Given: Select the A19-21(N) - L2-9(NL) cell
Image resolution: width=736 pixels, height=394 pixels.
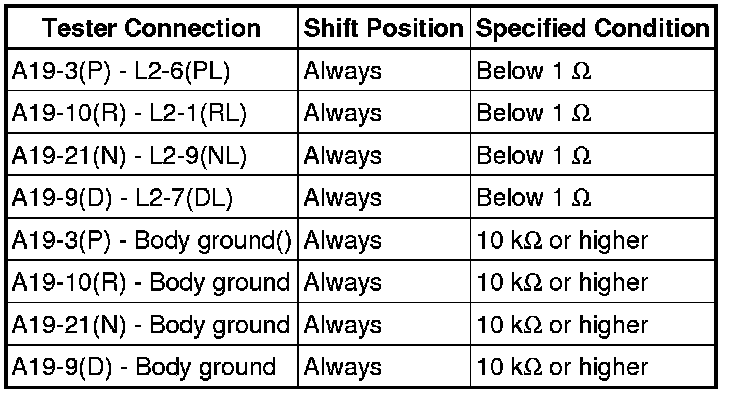Looking at the screenshot, I should 152,155.
